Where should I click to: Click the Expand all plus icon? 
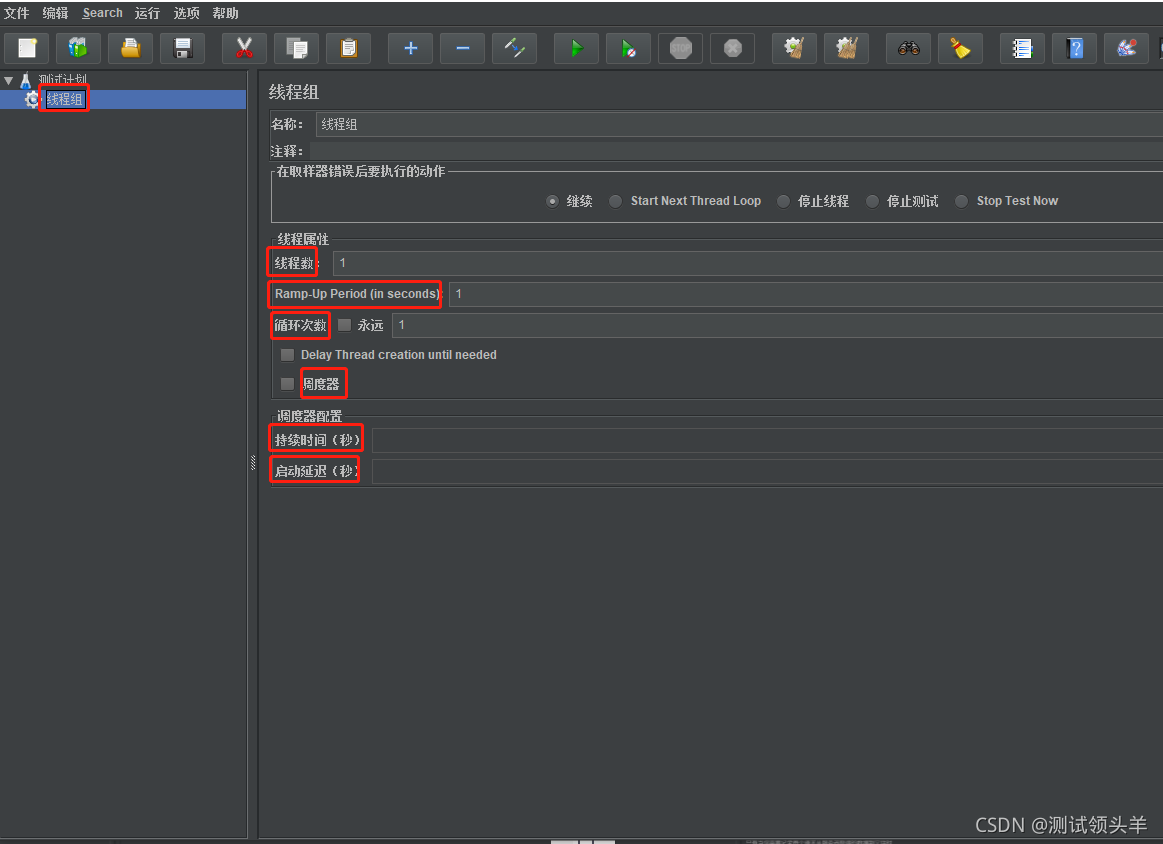tap(410, 48)
